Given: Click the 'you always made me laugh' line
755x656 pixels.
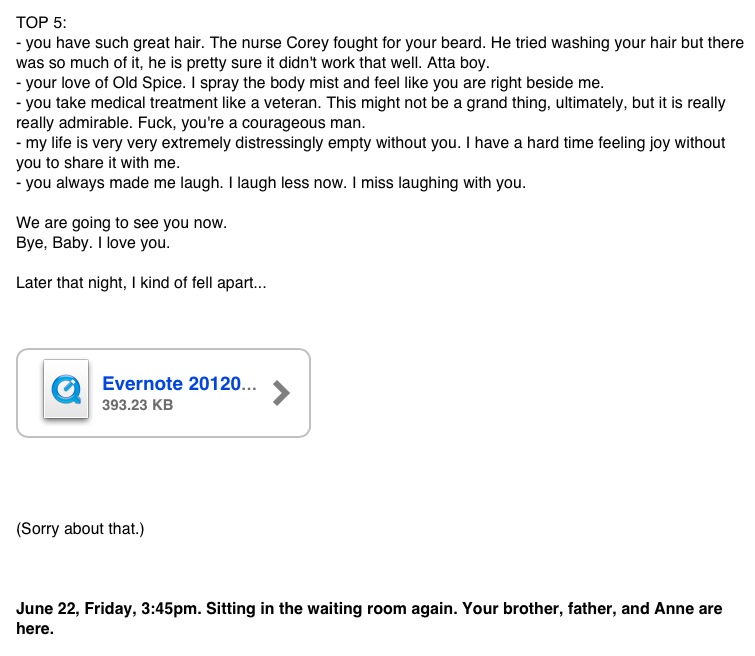Looking at the screenshot, I should 110,182.
